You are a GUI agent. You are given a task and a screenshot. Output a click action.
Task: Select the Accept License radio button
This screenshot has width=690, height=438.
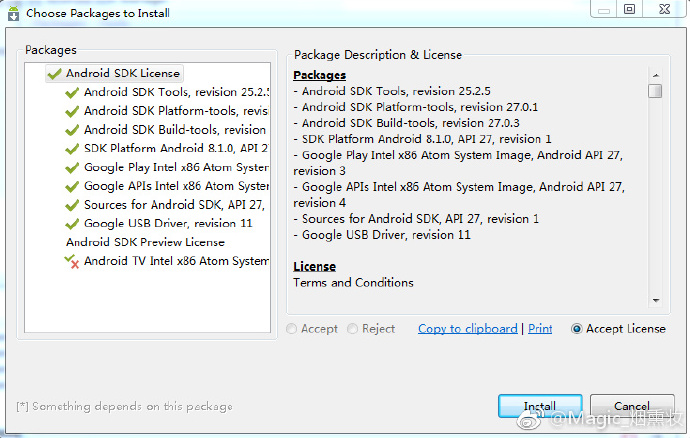tap(576, 329)
